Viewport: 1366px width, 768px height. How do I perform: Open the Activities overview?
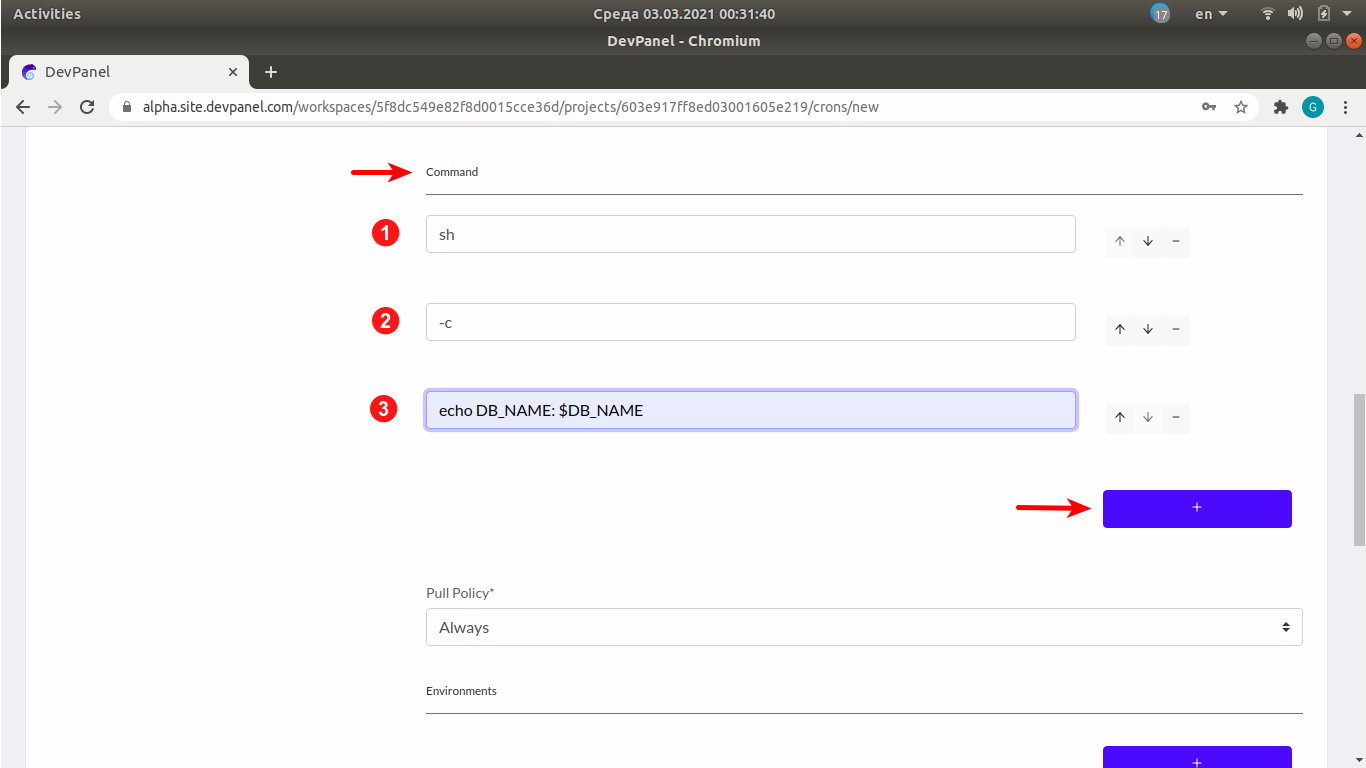[x=47, y=13]
